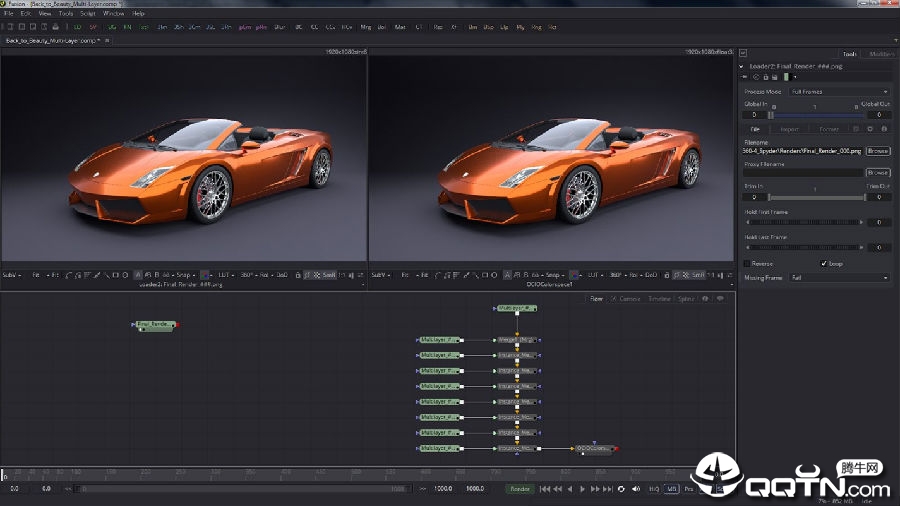
Task: Toggle Prx proxy mode button
Action: 689,489
